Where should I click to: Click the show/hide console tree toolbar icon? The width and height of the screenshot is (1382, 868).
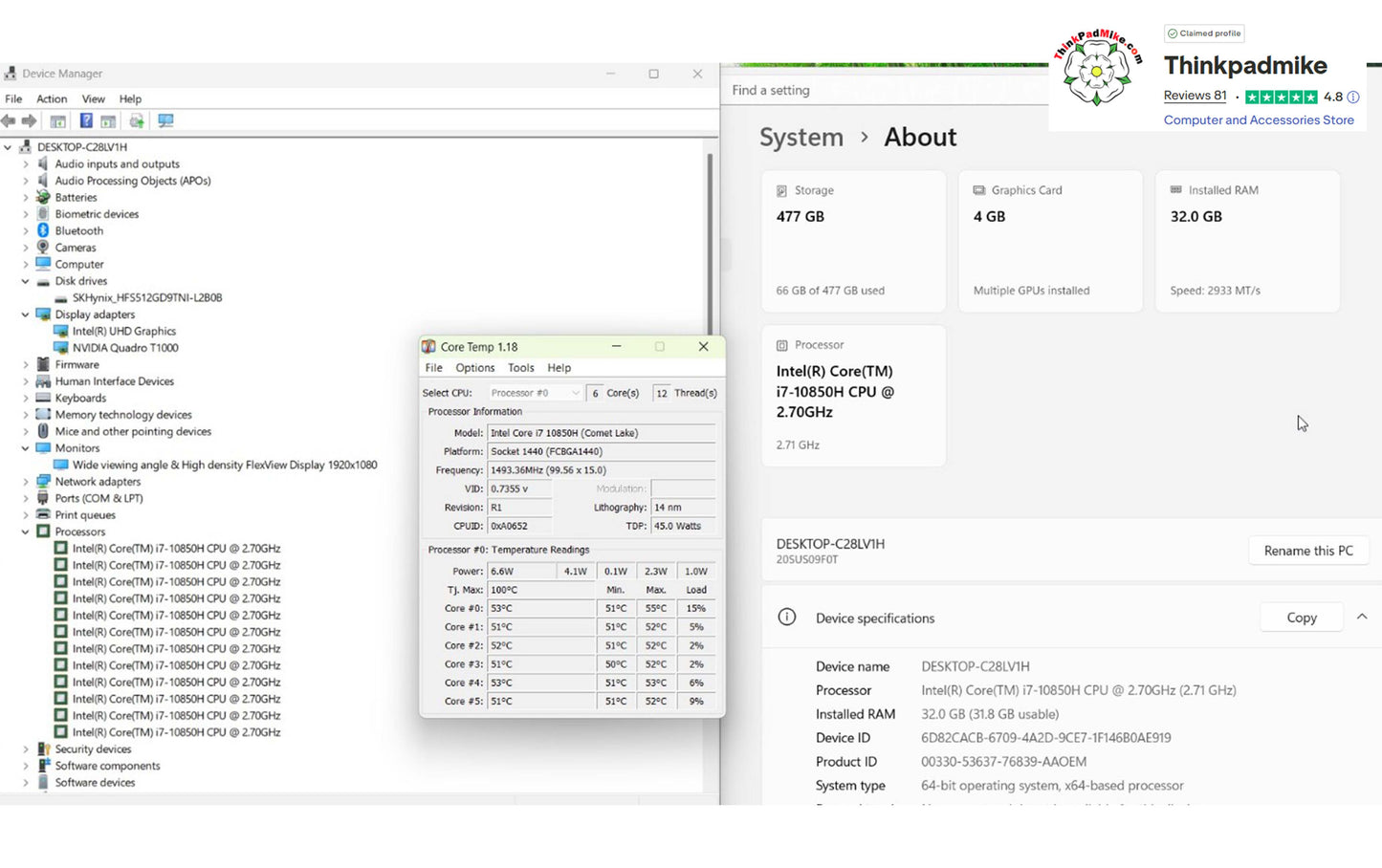[x=58, y=121]
